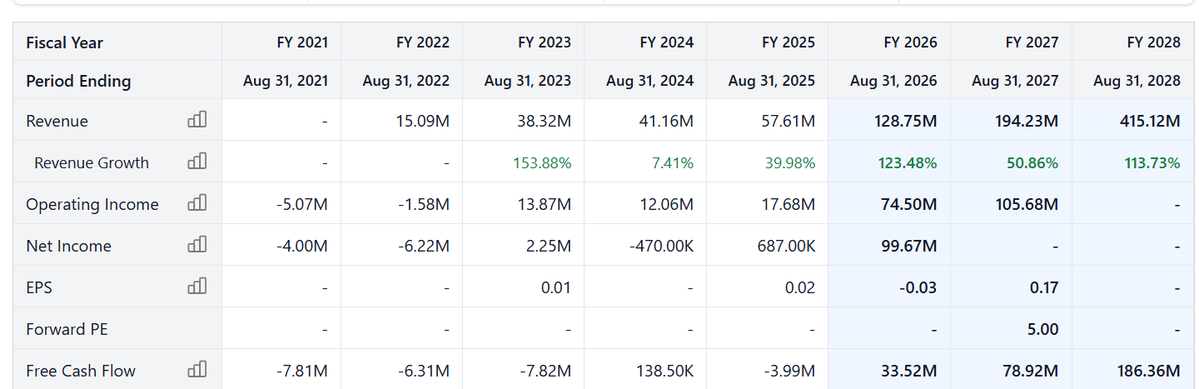Select the FY 2026 column header

pos(910,43)
